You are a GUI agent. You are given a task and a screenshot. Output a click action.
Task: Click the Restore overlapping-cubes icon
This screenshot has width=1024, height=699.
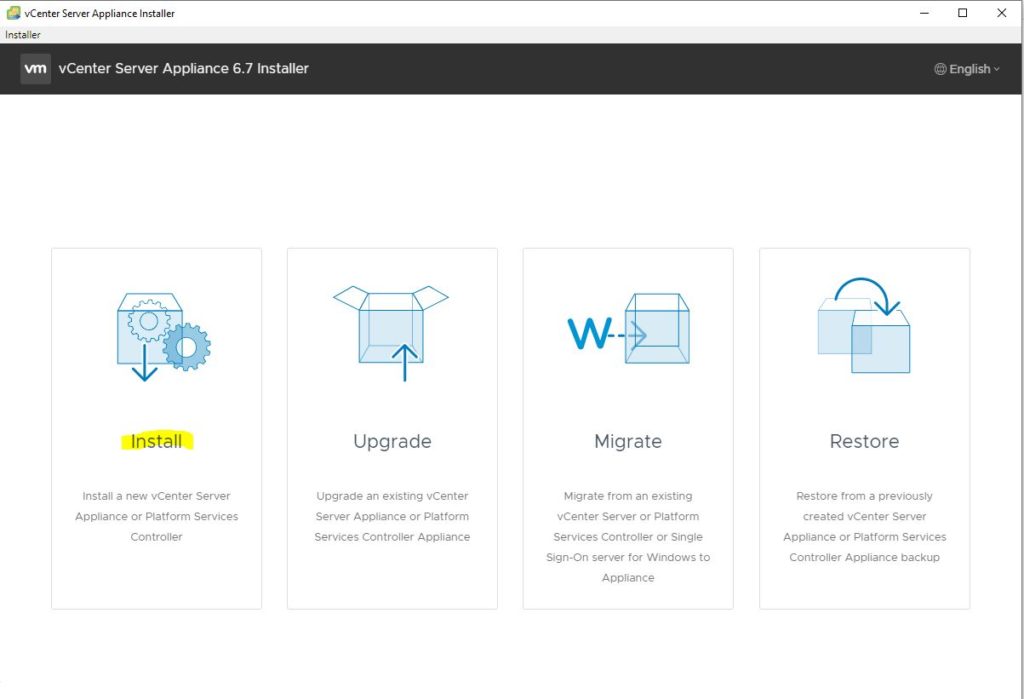[x=864, y=325]
